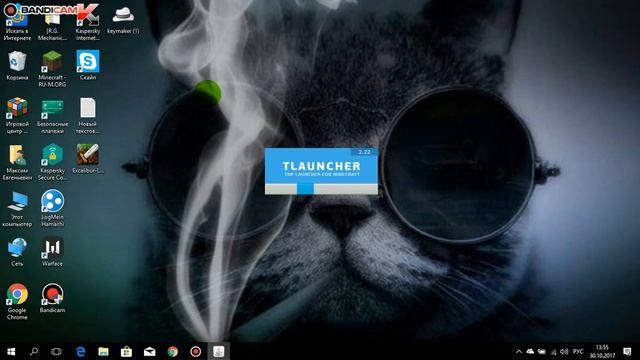Launch the Warface desktop shortcut
640x360 pixels.
tap(52, 252)
